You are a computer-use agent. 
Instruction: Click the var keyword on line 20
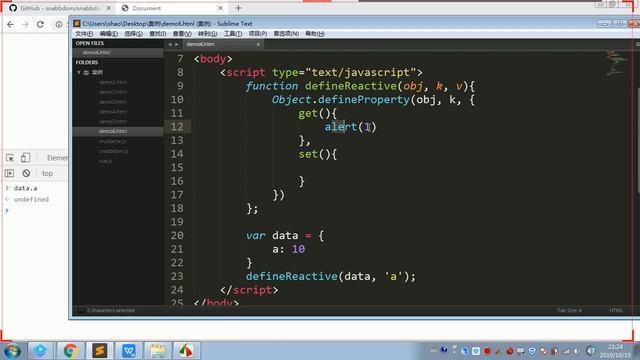coord(256,236)
